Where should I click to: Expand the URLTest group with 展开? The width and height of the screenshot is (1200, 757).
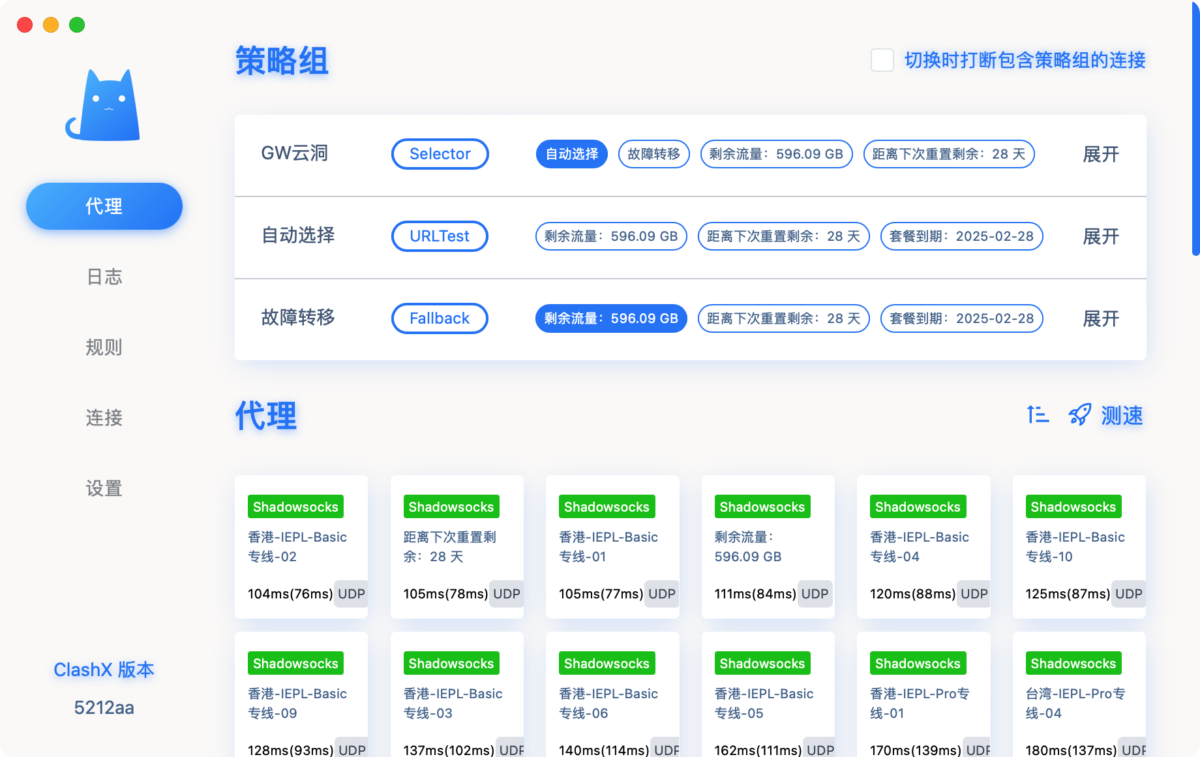(1101, 236)
